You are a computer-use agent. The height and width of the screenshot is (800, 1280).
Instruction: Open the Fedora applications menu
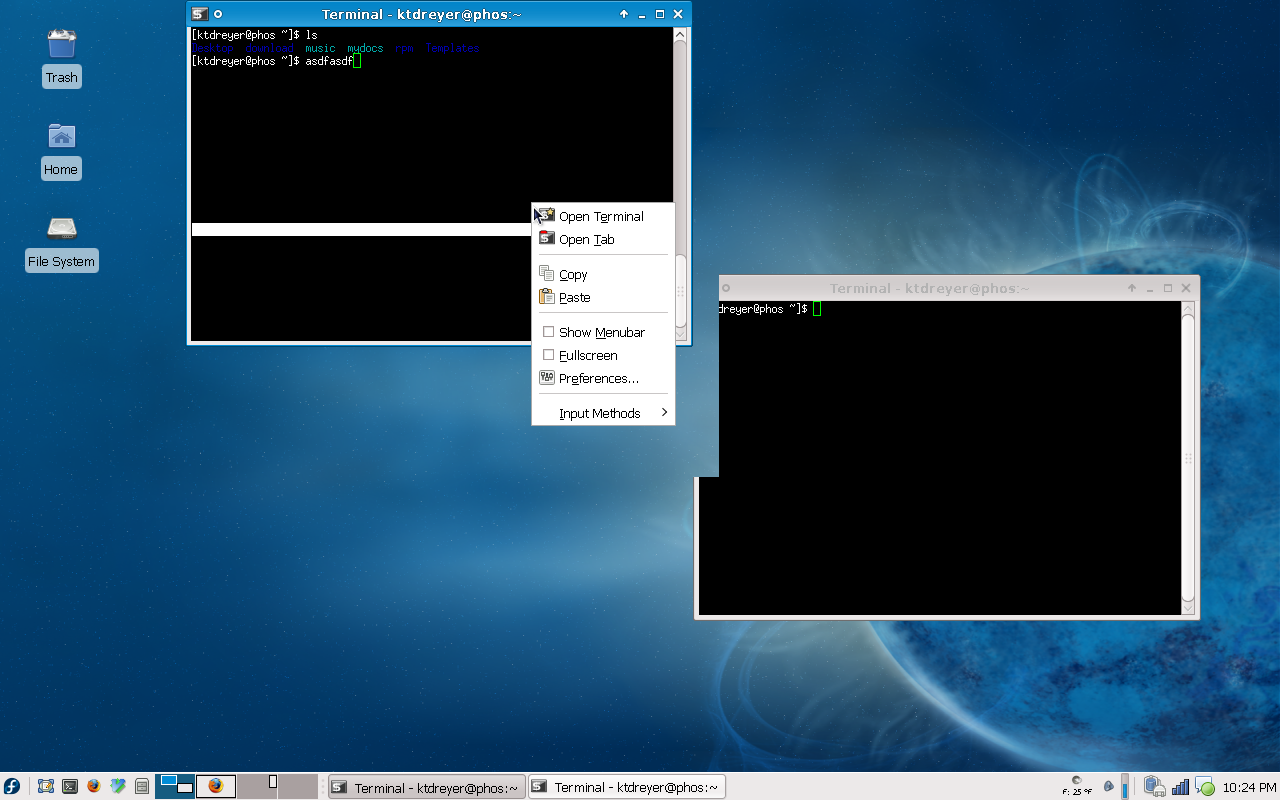tap(12, 787)
